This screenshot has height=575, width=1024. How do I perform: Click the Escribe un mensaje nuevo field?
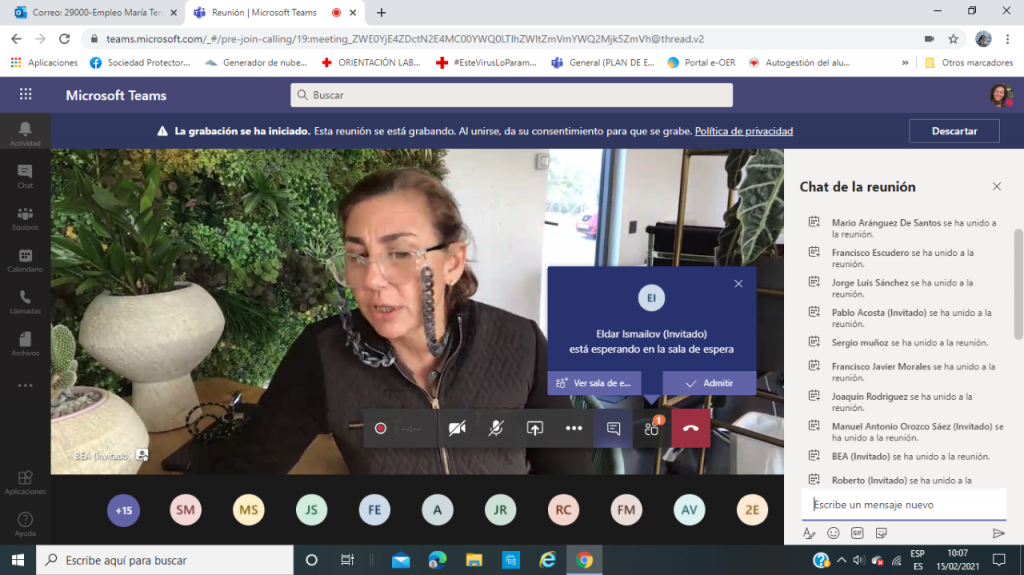coord(902,505)
